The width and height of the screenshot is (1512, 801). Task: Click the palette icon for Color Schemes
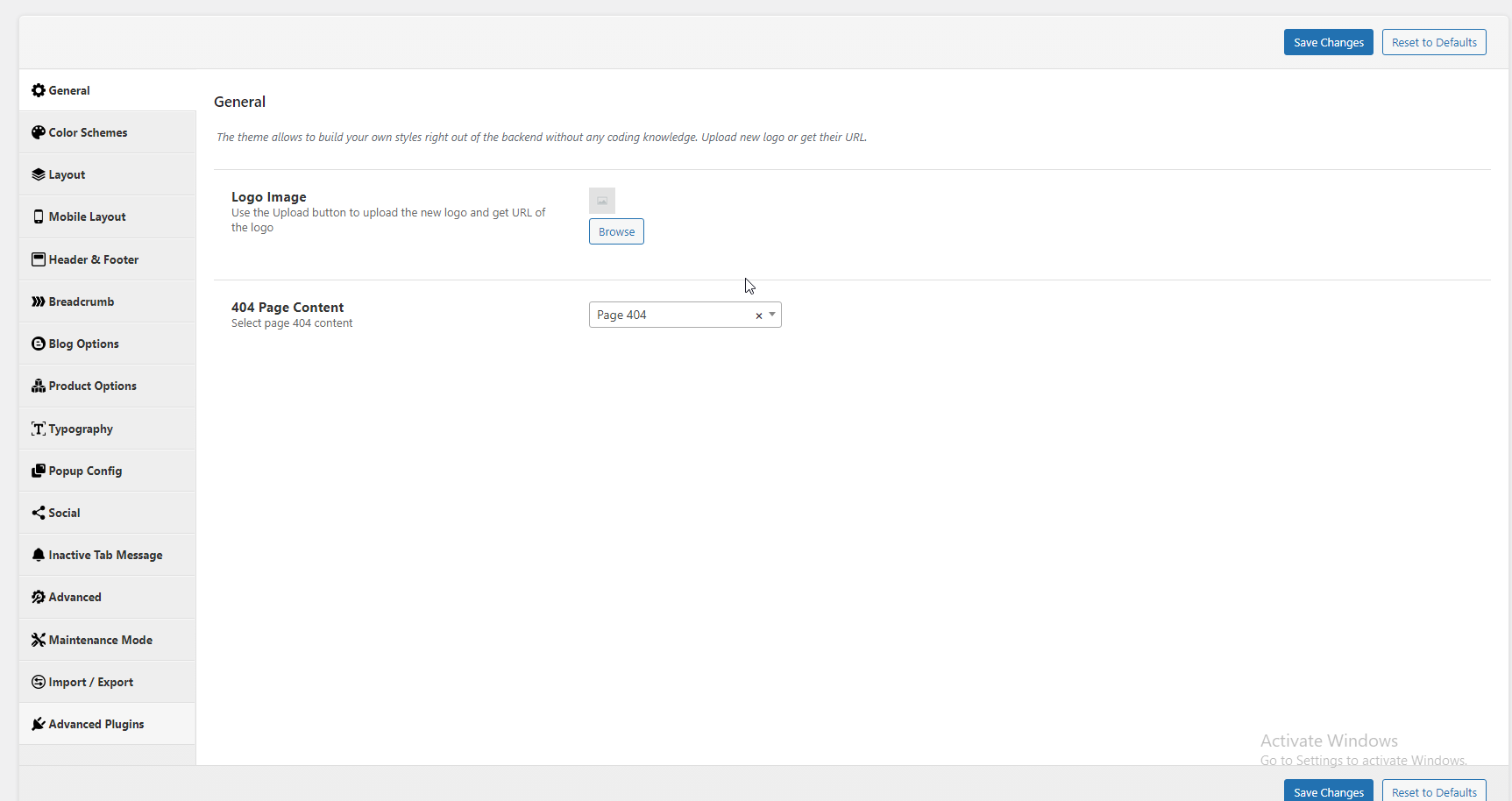click(x=38, y=132)
